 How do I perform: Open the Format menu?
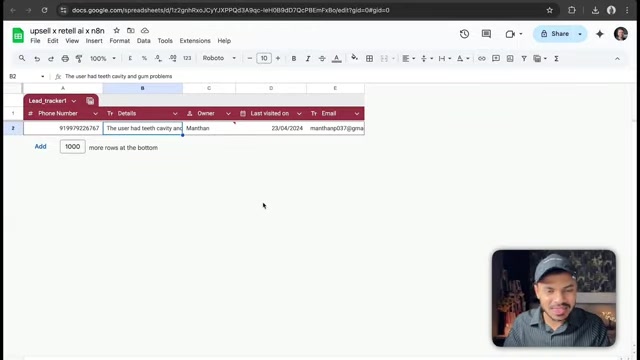tap(120, 41)
